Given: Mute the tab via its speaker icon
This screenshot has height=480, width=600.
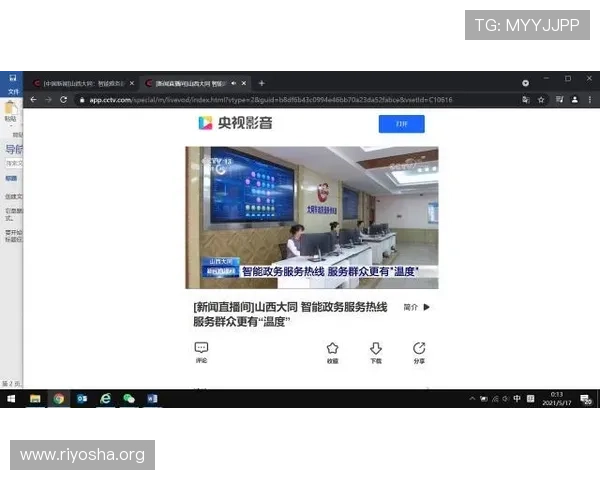Looking at the screenshot, I should click(x=234, y=83).
